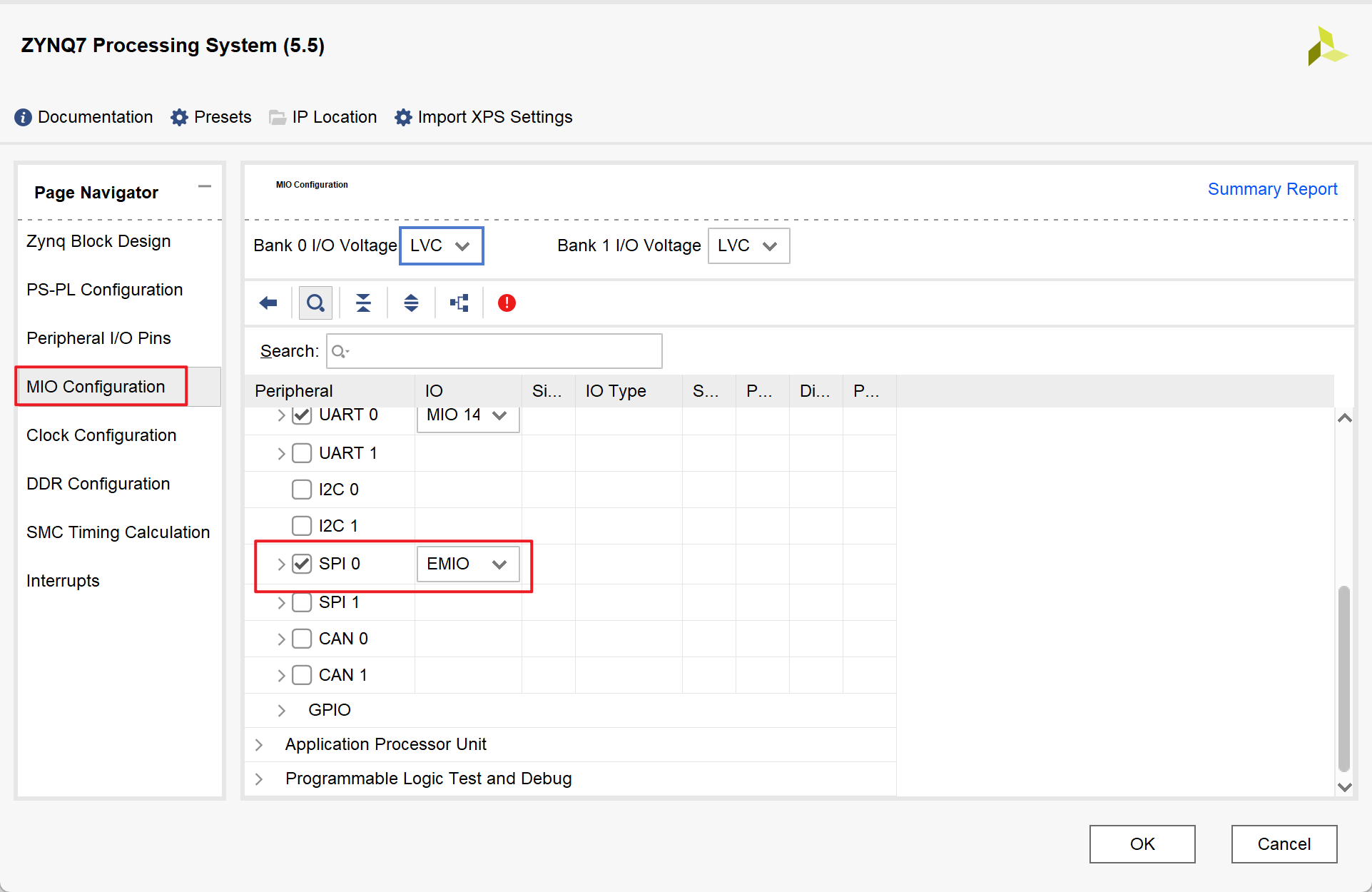Go to Zynq Block Design page
The height and width of the screenshot is (892, 1372).
(98, 241)
